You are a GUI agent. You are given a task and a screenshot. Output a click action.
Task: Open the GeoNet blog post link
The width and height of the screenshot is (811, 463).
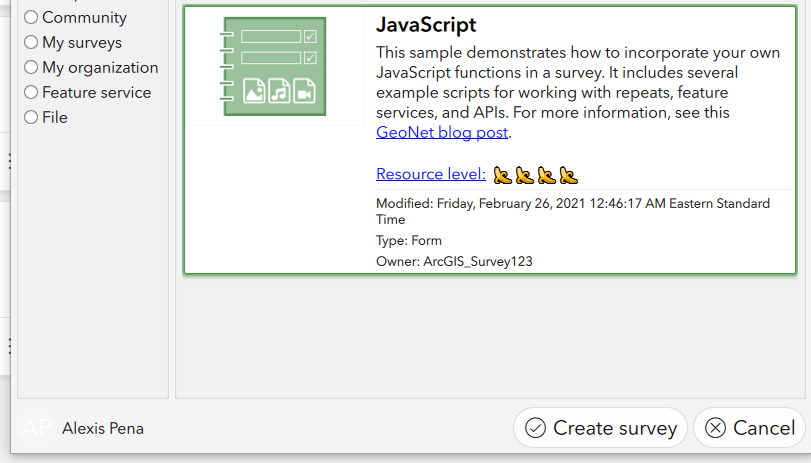(442, 132)
